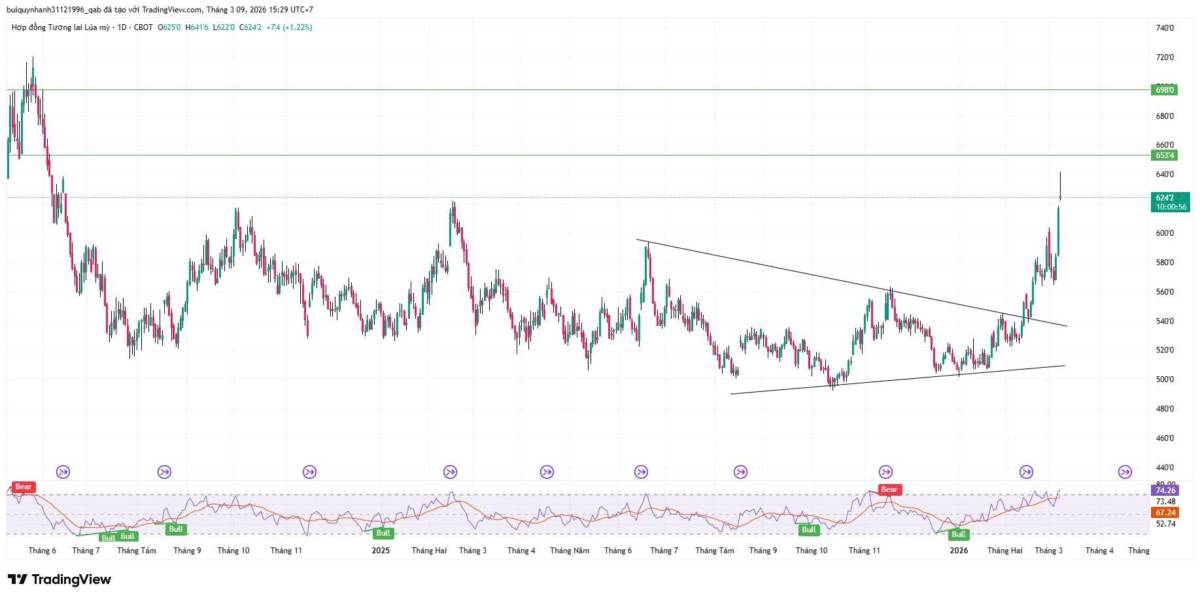Click the Bull label near Tháng 10 2025

click(808, 530)
